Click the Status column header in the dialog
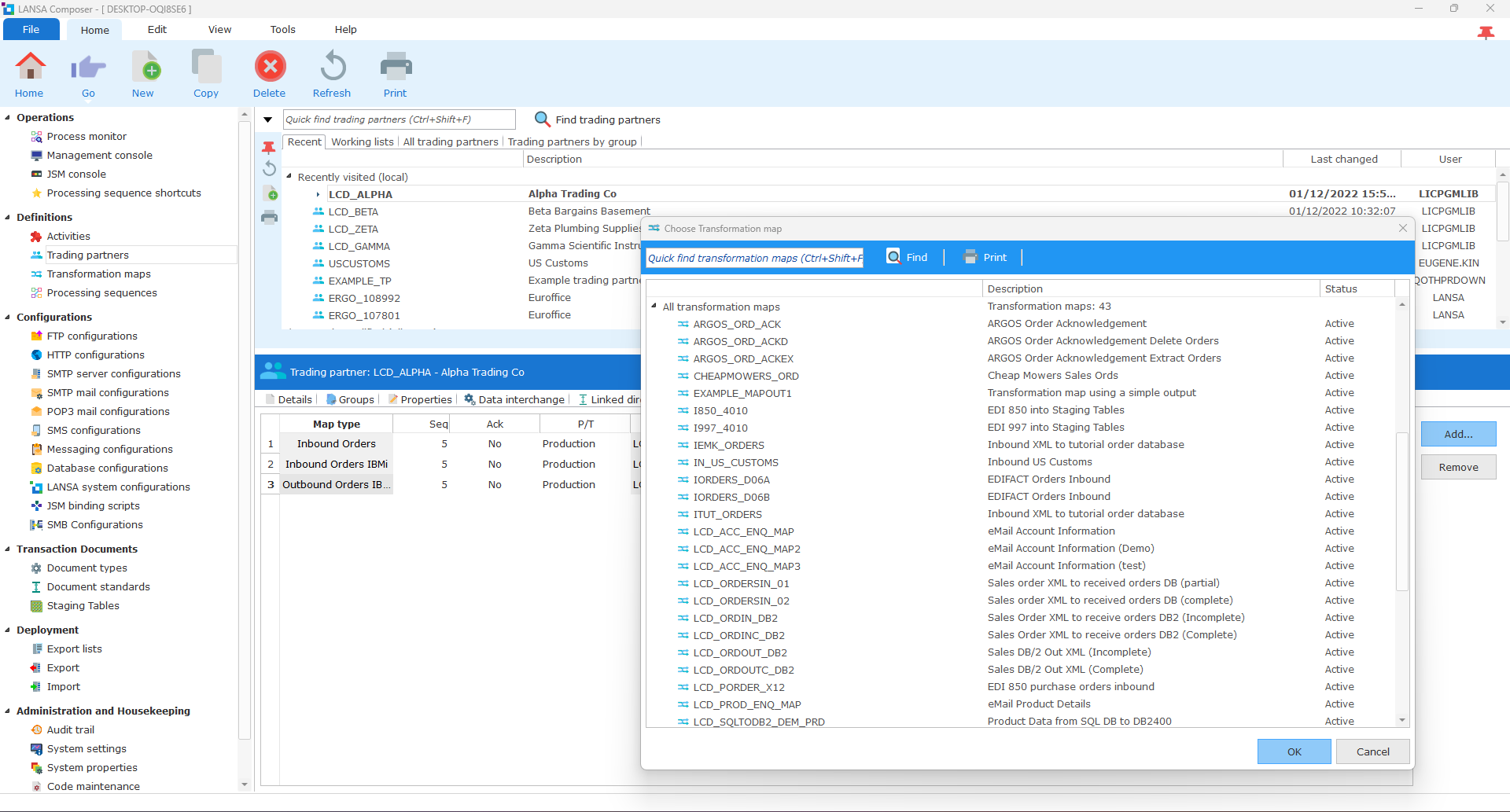The image size is (1510, 812). point(1357,288)
